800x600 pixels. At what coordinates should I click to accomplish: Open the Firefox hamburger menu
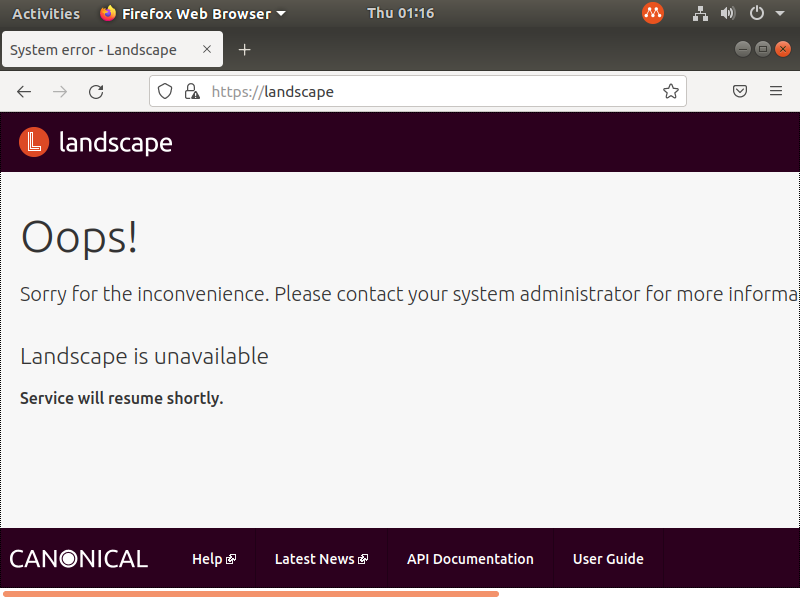coord(776,91)
